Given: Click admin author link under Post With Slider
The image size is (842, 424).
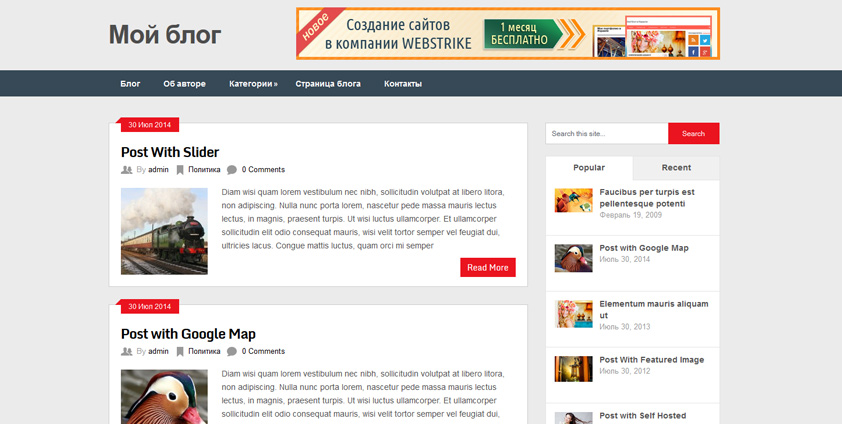Looking at the screenshot, I should pos(158,170).
